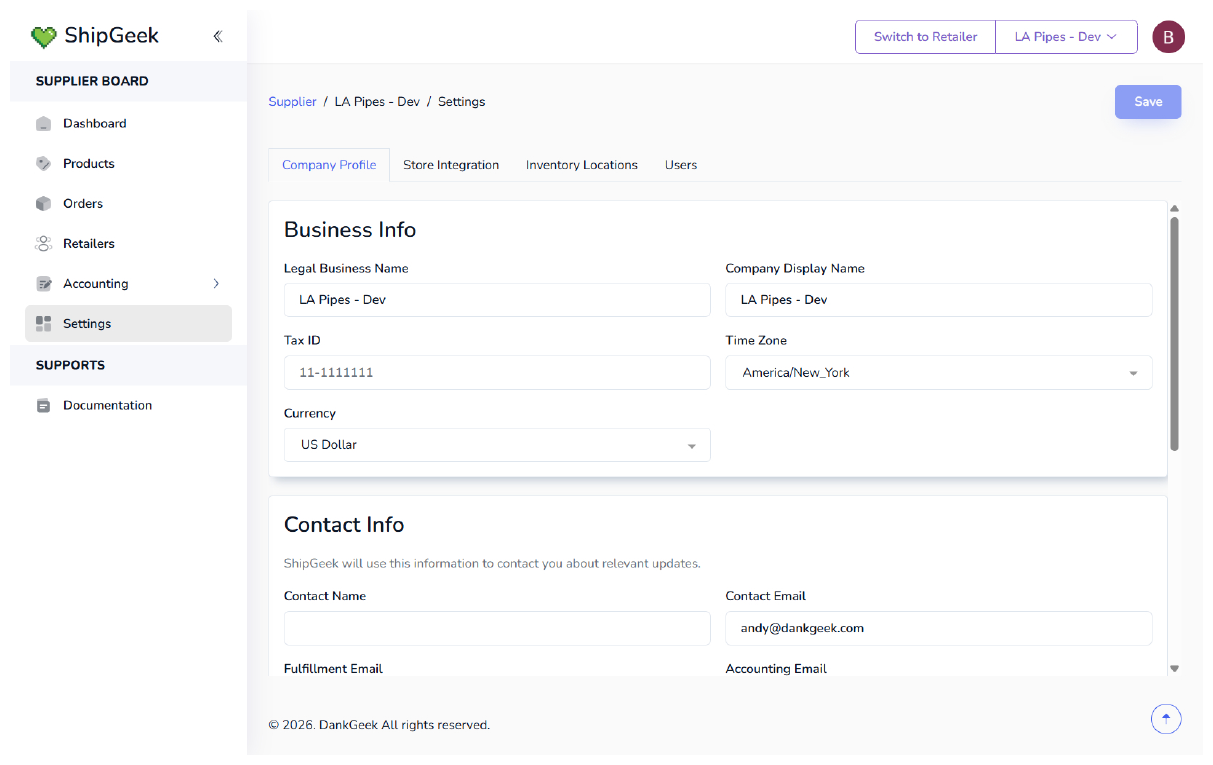Click the back-to-top arrow button
Viewport: 1213px width, 765px height.
point(1166,718)
